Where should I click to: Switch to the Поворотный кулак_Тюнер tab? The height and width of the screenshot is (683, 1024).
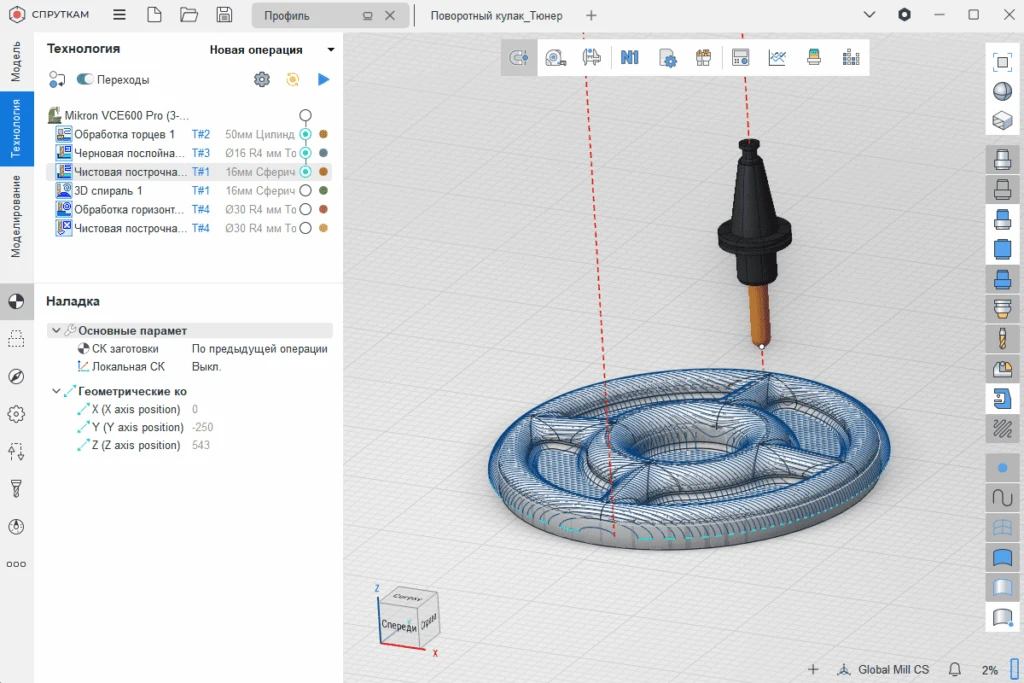coord(495,16)
